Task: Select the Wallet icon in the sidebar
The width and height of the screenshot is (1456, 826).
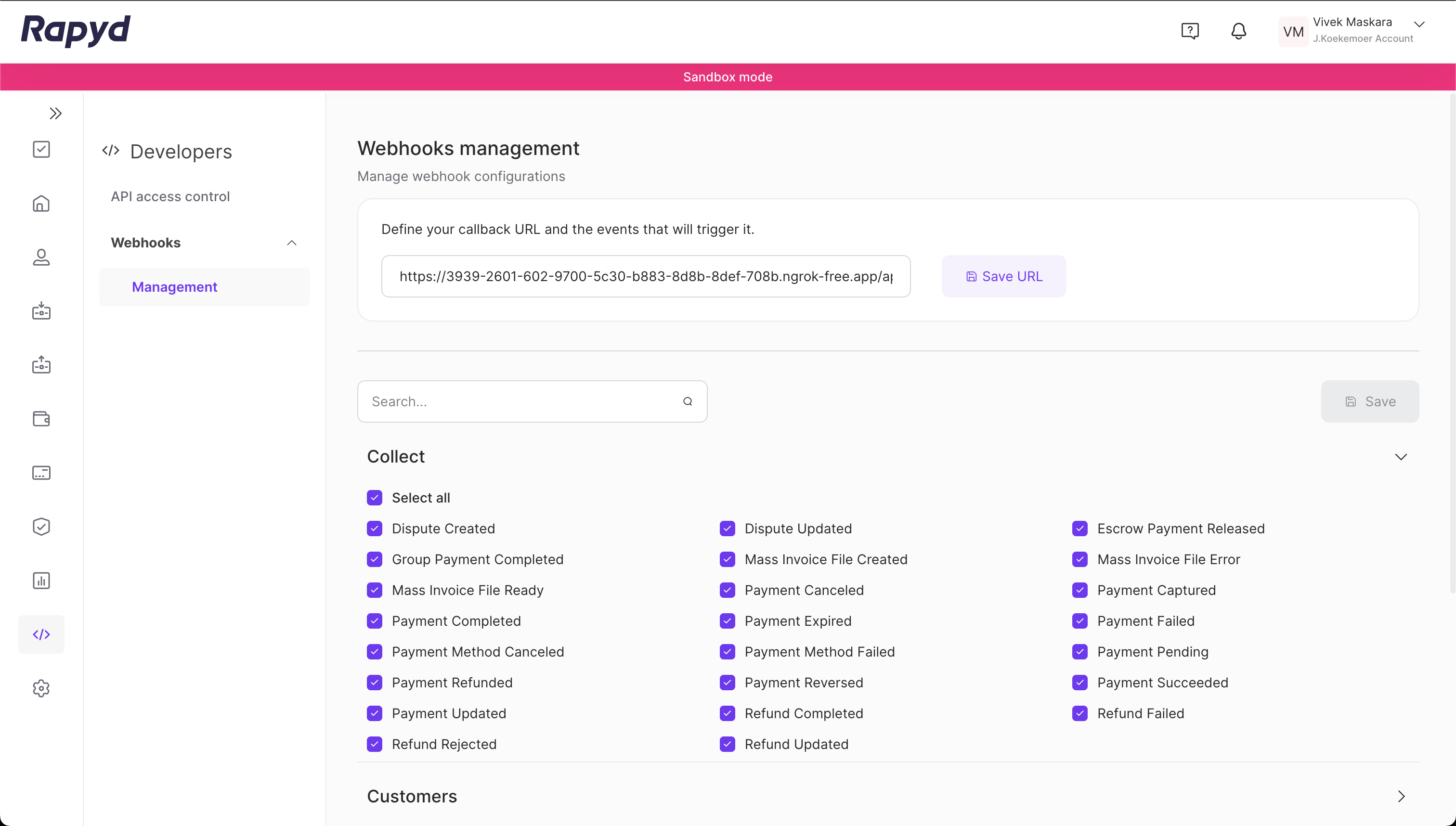Action: (x=41, y=419)
